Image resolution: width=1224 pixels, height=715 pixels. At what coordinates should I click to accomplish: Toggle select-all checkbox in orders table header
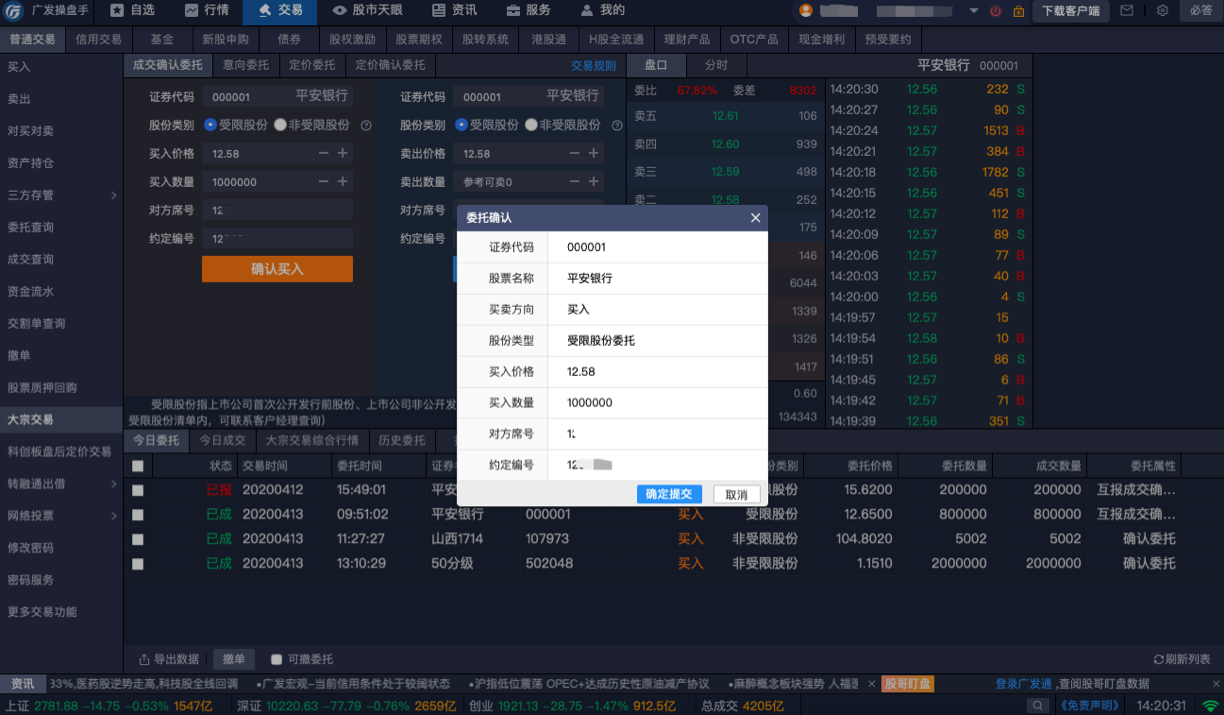coord(137,466)
